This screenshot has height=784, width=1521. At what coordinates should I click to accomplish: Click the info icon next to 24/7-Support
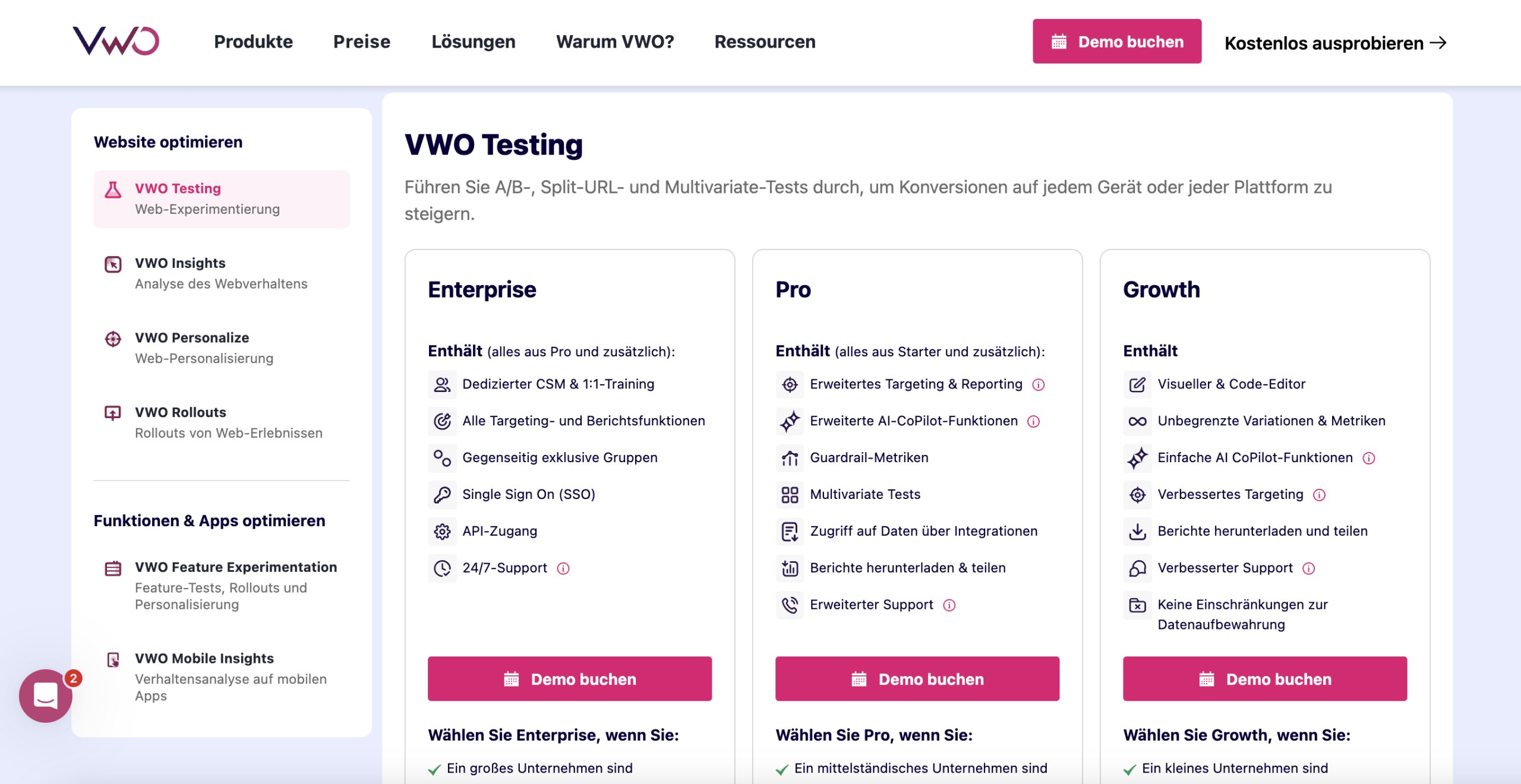562,568
